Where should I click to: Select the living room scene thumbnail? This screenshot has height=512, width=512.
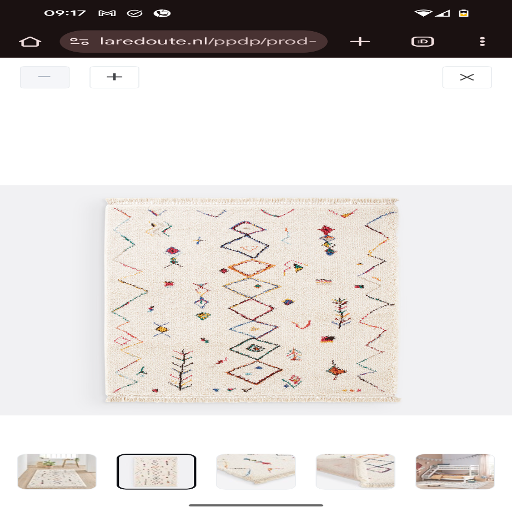click(x=57, y=471)
